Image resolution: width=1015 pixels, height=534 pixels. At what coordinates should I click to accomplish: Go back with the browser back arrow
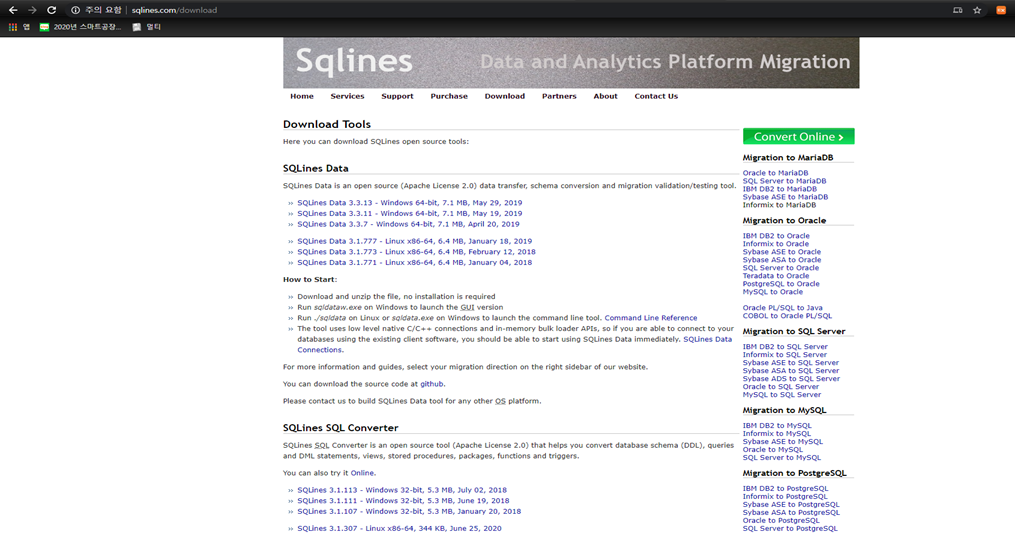tap(13, 10)
